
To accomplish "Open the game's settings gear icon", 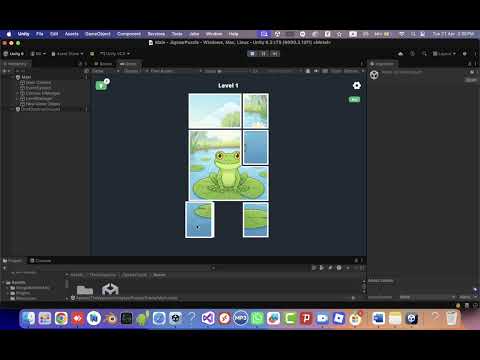I will [x=357, y=86].
